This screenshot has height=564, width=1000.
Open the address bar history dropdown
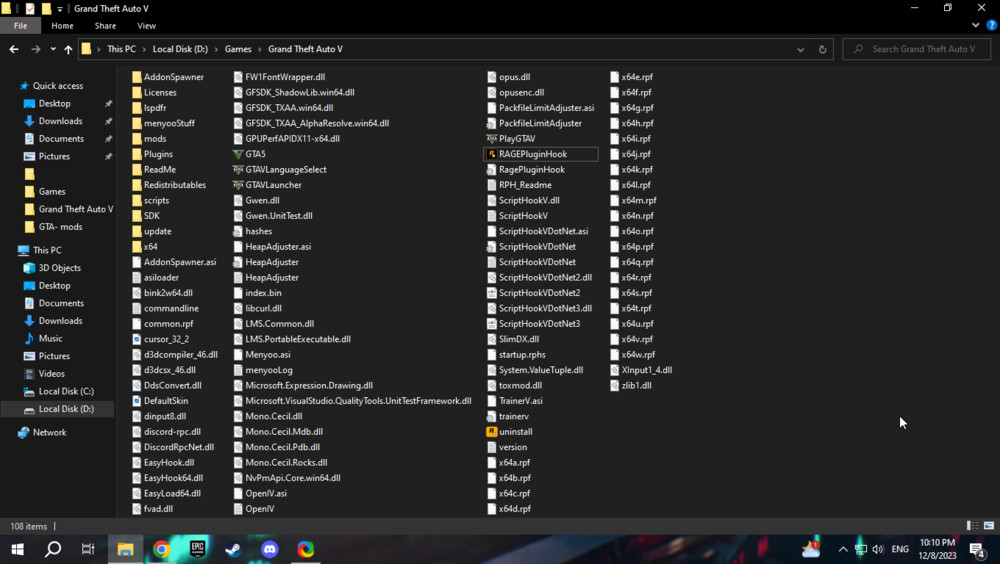pos(800,49)
